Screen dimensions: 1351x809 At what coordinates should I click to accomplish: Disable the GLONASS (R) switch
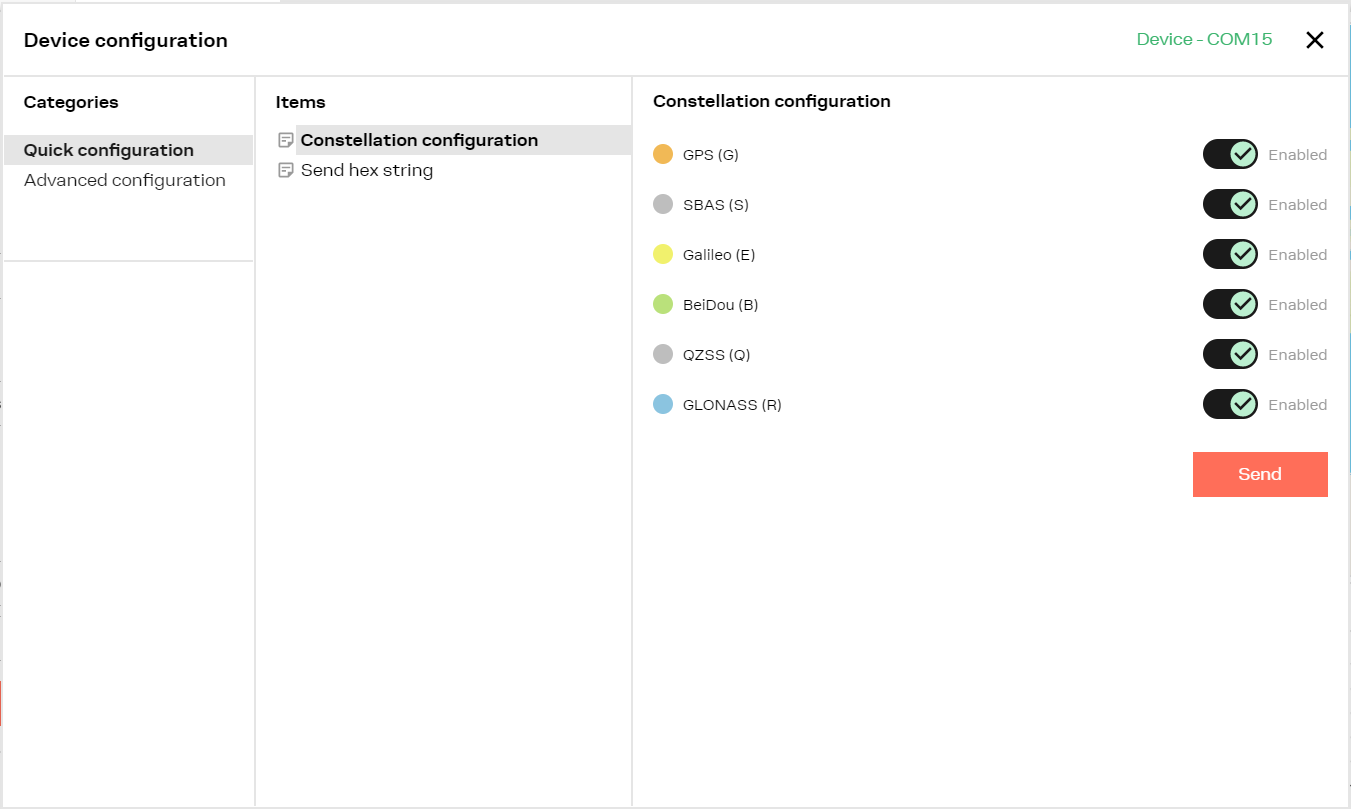[x=1230, y=404]
